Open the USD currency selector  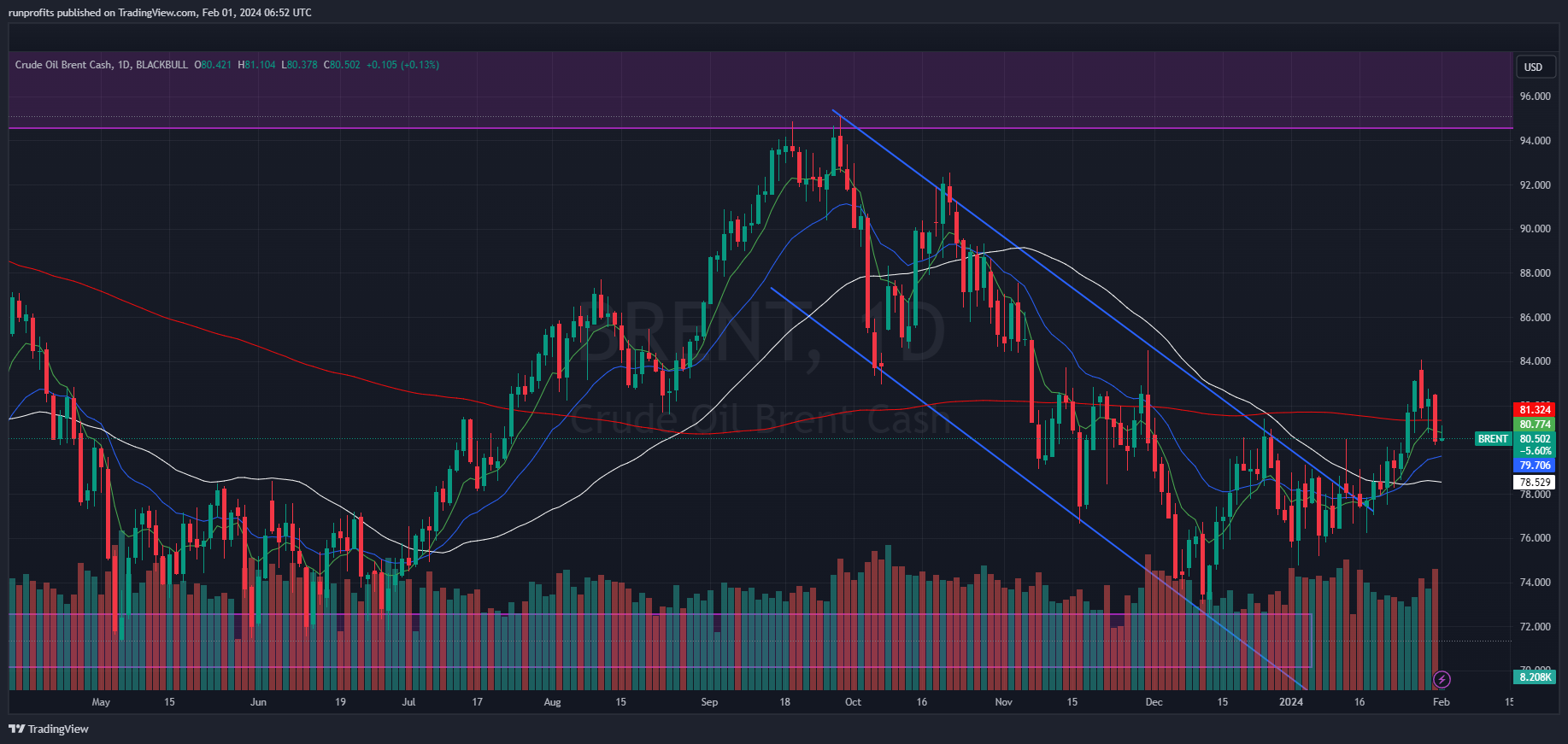(1534, 67)
